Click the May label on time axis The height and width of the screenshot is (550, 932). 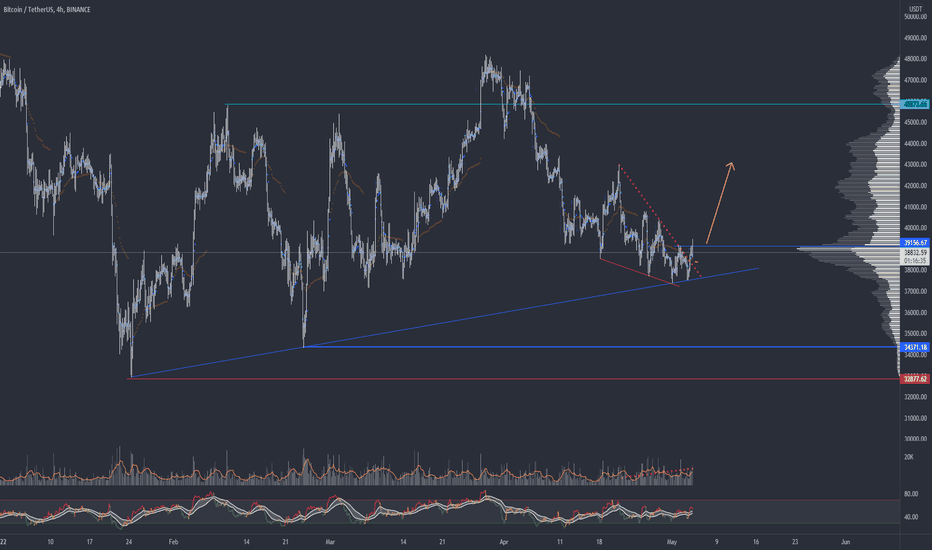(672, 542)
